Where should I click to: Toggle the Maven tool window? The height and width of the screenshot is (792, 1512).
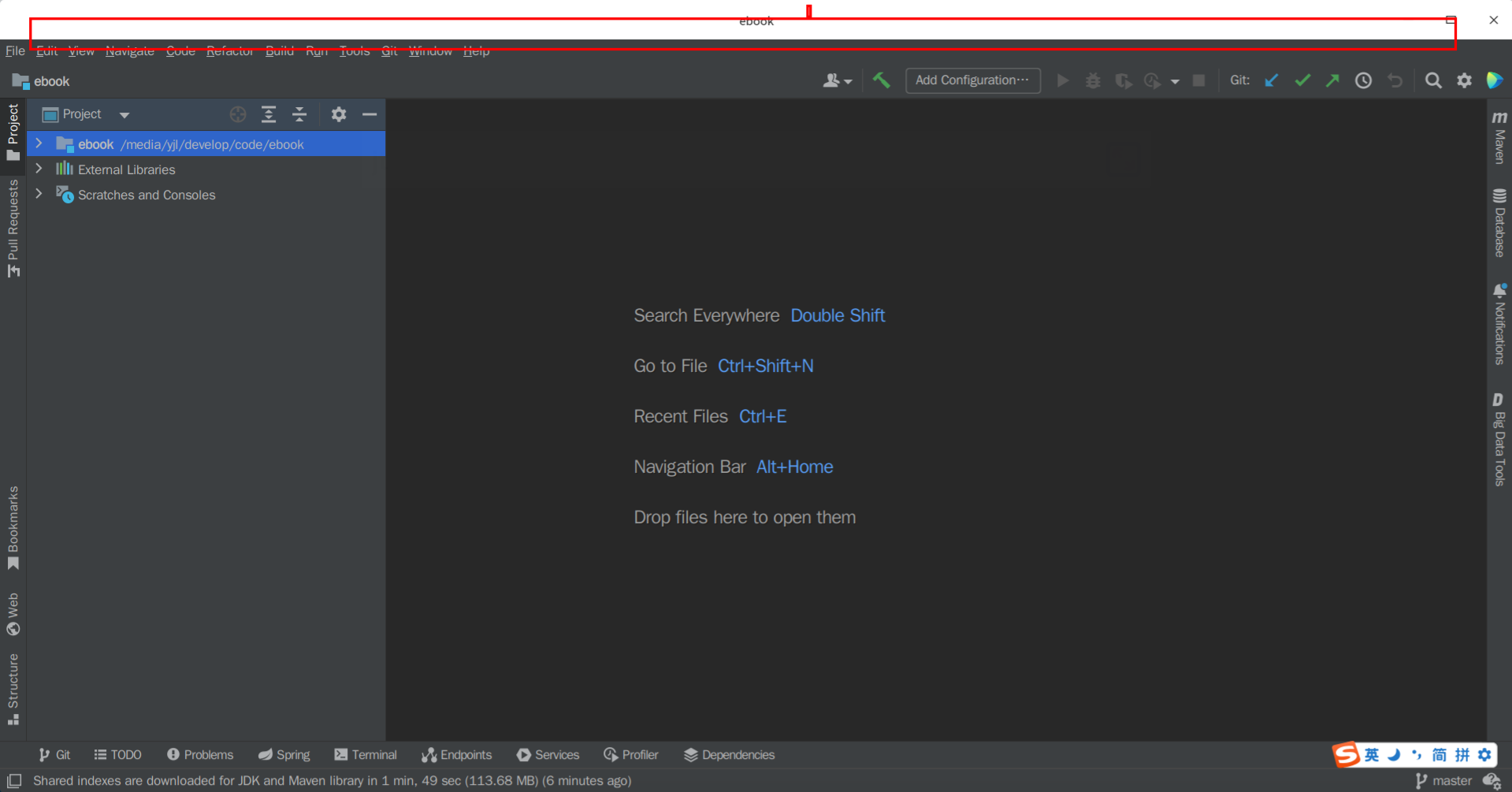(x=1499, y=137)
